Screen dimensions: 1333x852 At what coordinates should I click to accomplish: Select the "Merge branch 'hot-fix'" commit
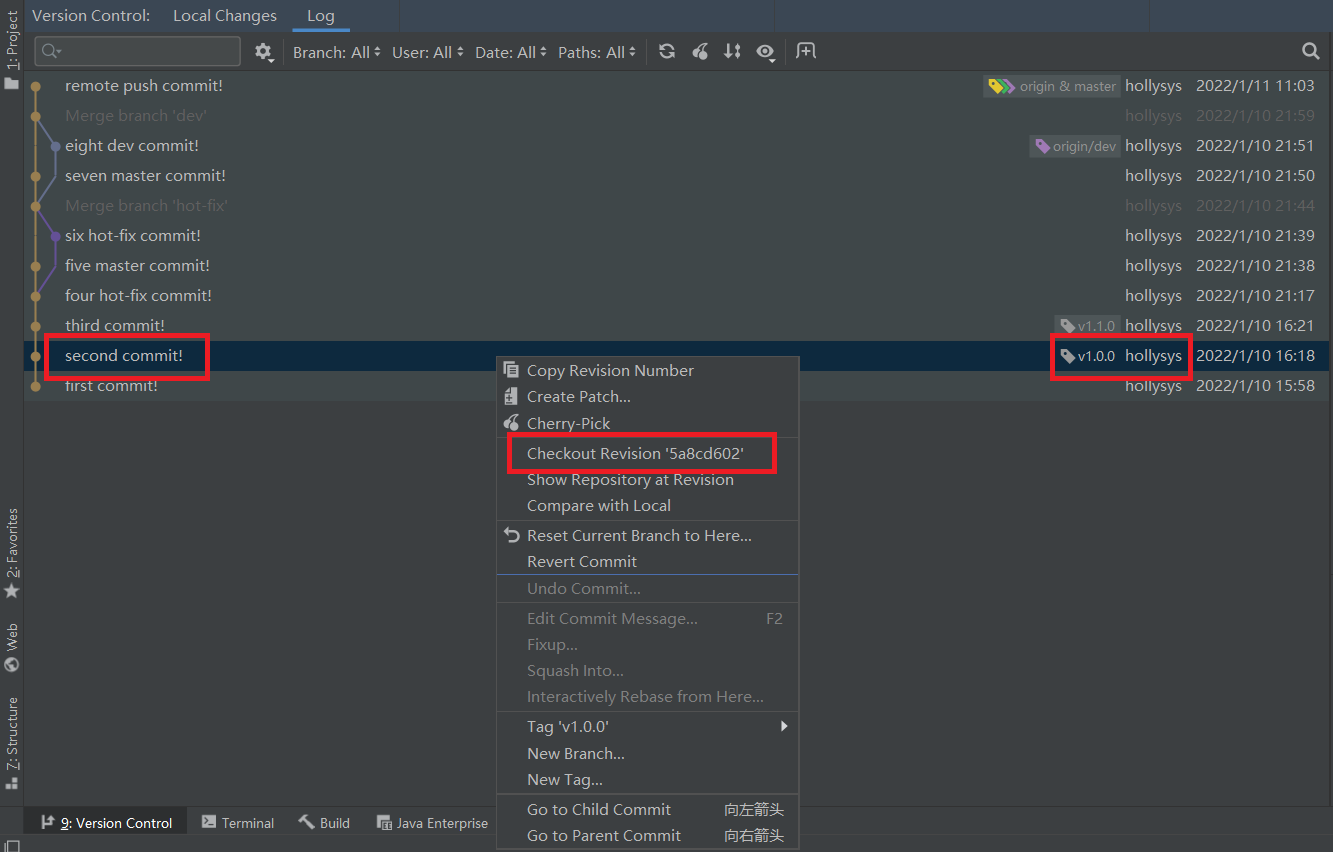click(x=678, y=206)
